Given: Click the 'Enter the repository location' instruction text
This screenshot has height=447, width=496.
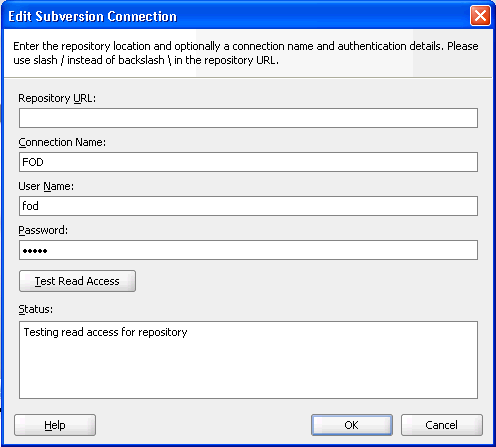Looking at the screenshot, I should [246, 53].
